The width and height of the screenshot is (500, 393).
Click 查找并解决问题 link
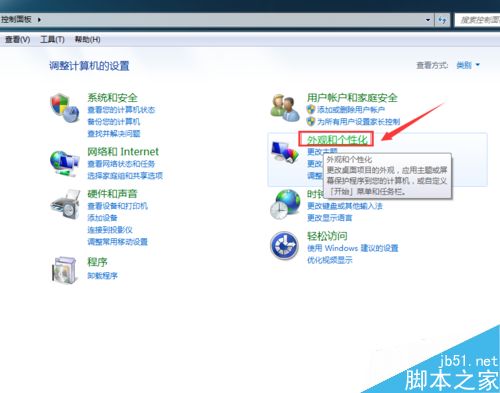point(114,134)
